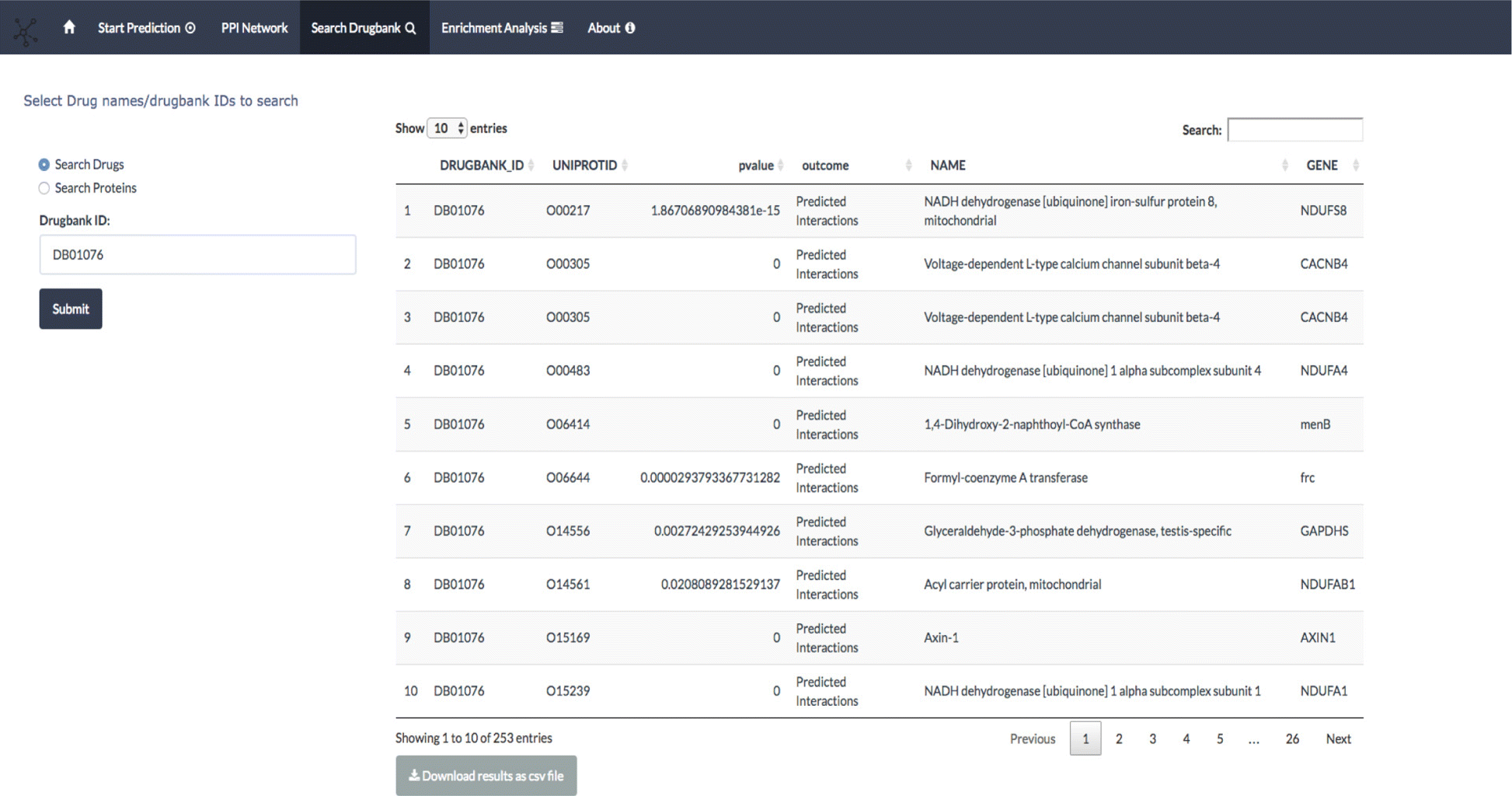Click gene name AXIN1

[1318, 638]
